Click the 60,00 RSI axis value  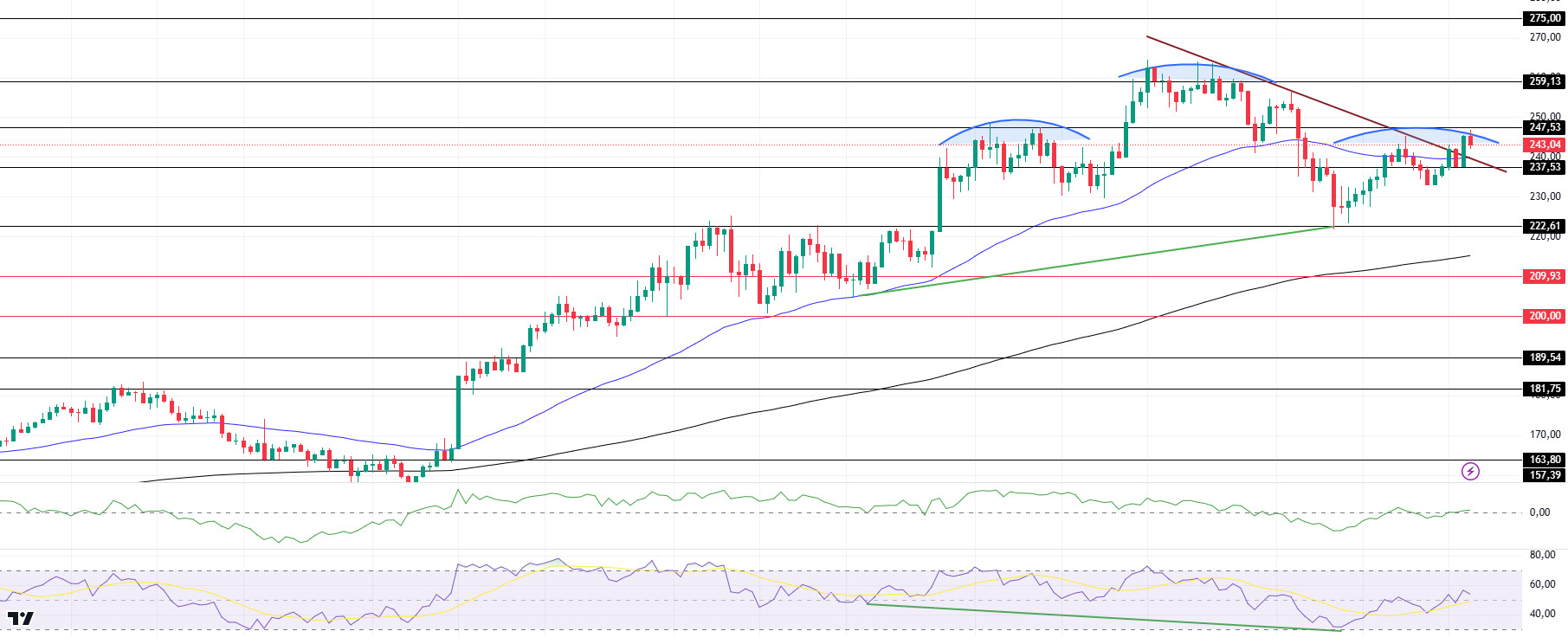(1542, 584)
